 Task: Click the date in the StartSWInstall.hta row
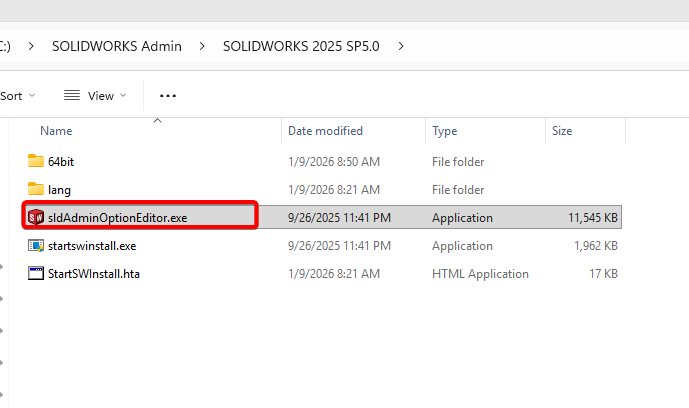[334, 274]
